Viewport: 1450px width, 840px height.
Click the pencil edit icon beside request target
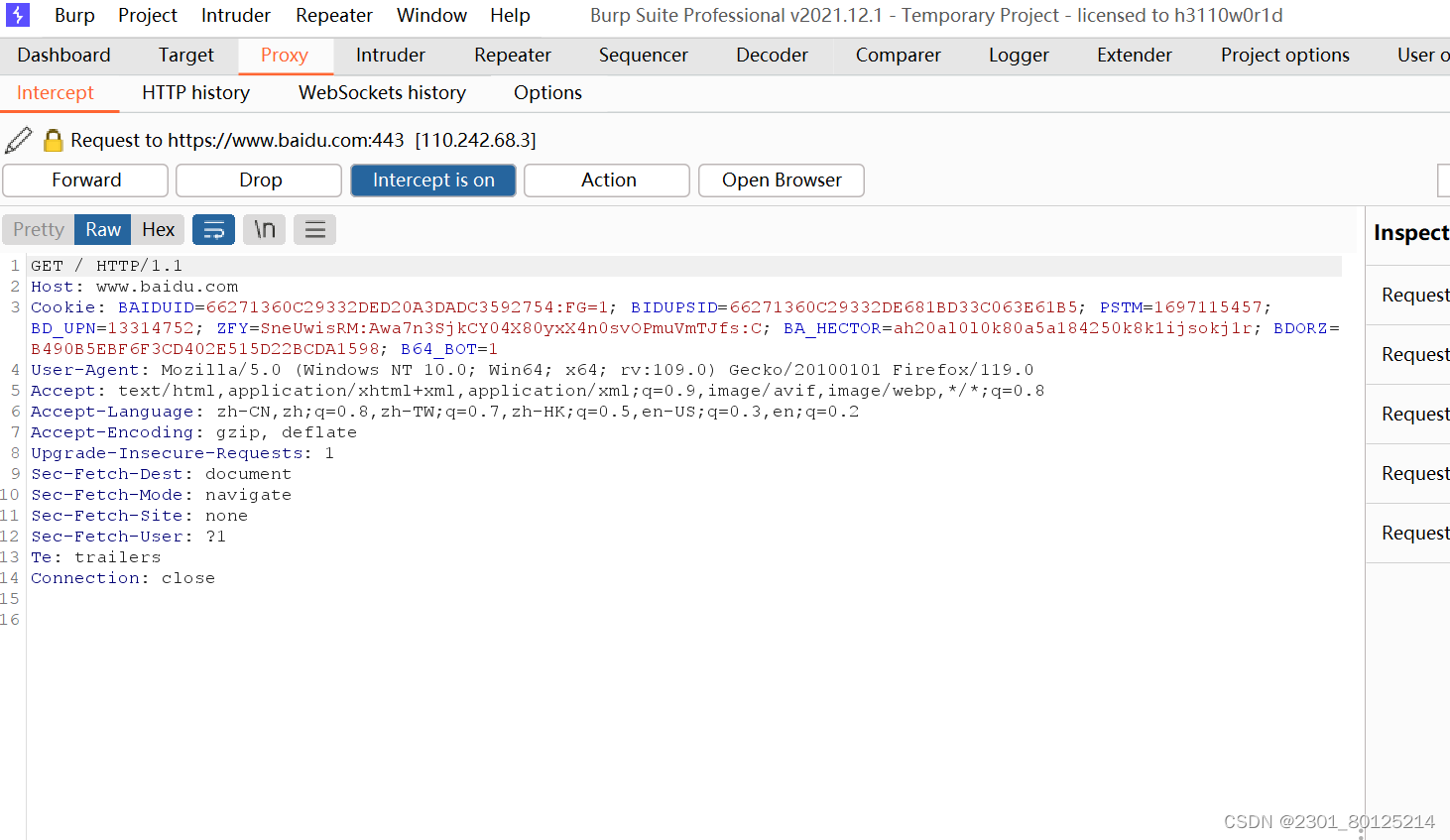click(19, 140)
